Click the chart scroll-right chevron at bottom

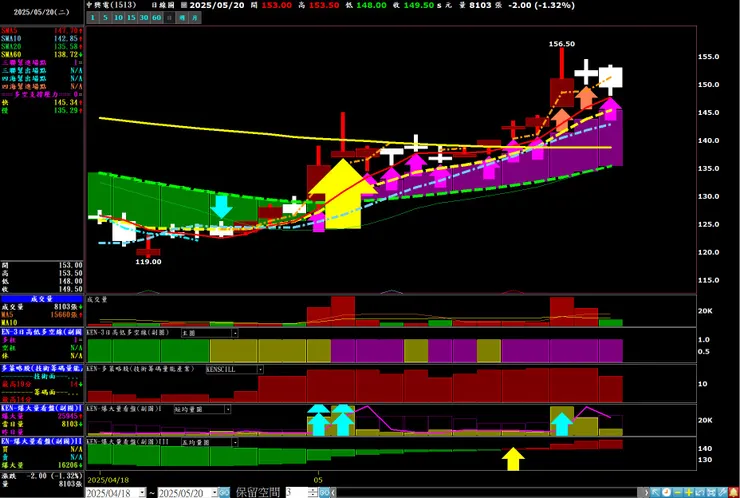pyautogui.click(x=647, y=493)
